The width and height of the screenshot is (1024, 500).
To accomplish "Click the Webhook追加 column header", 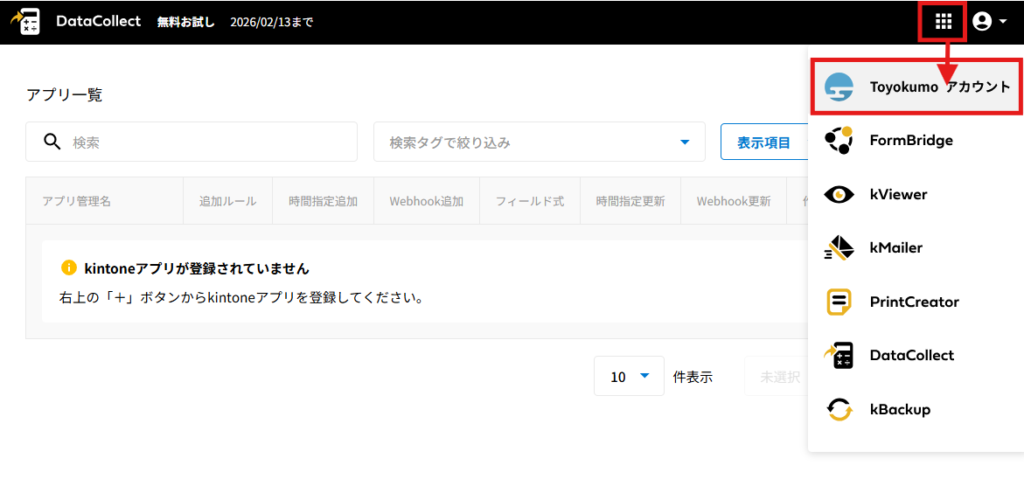I will coord(426,201).
